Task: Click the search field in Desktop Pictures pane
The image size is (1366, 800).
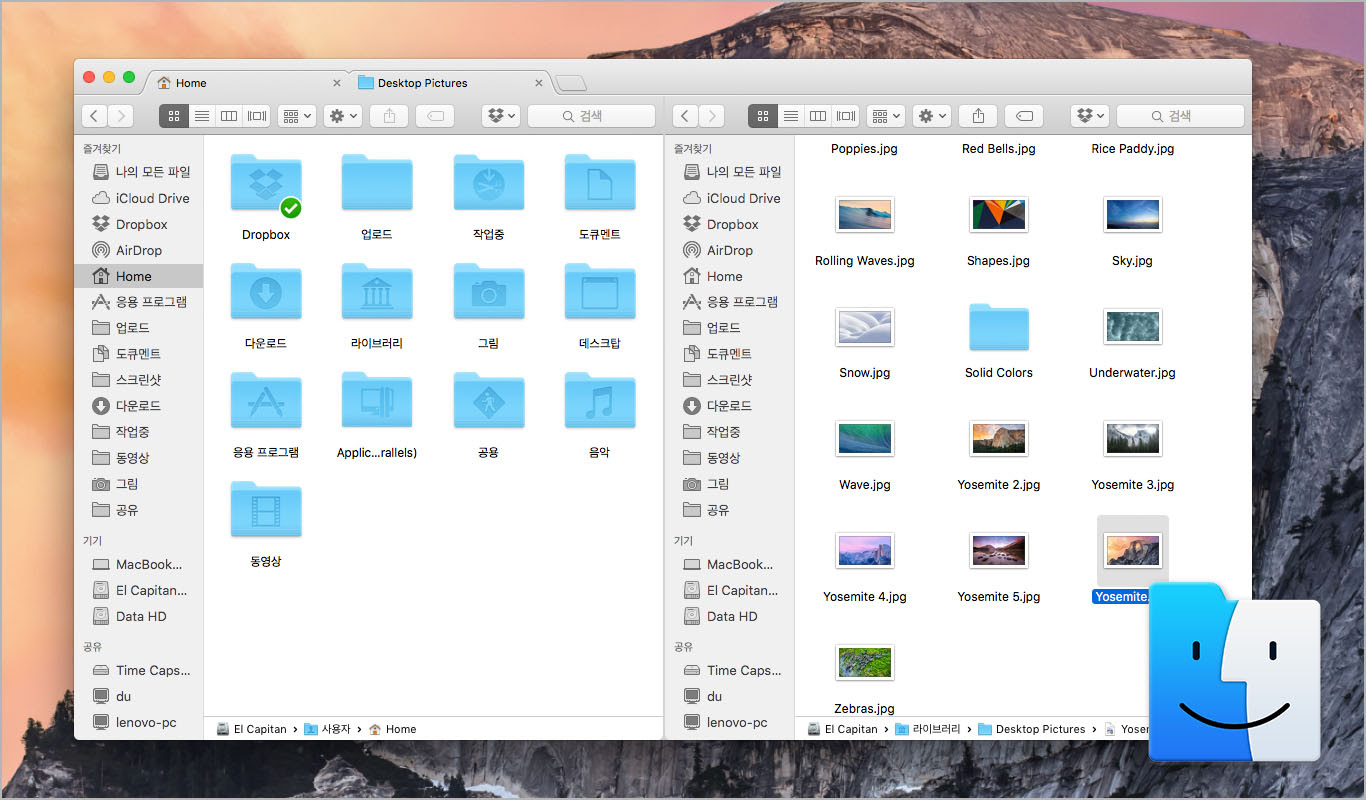Action: pyautogui.click(x=1180, y=116)
